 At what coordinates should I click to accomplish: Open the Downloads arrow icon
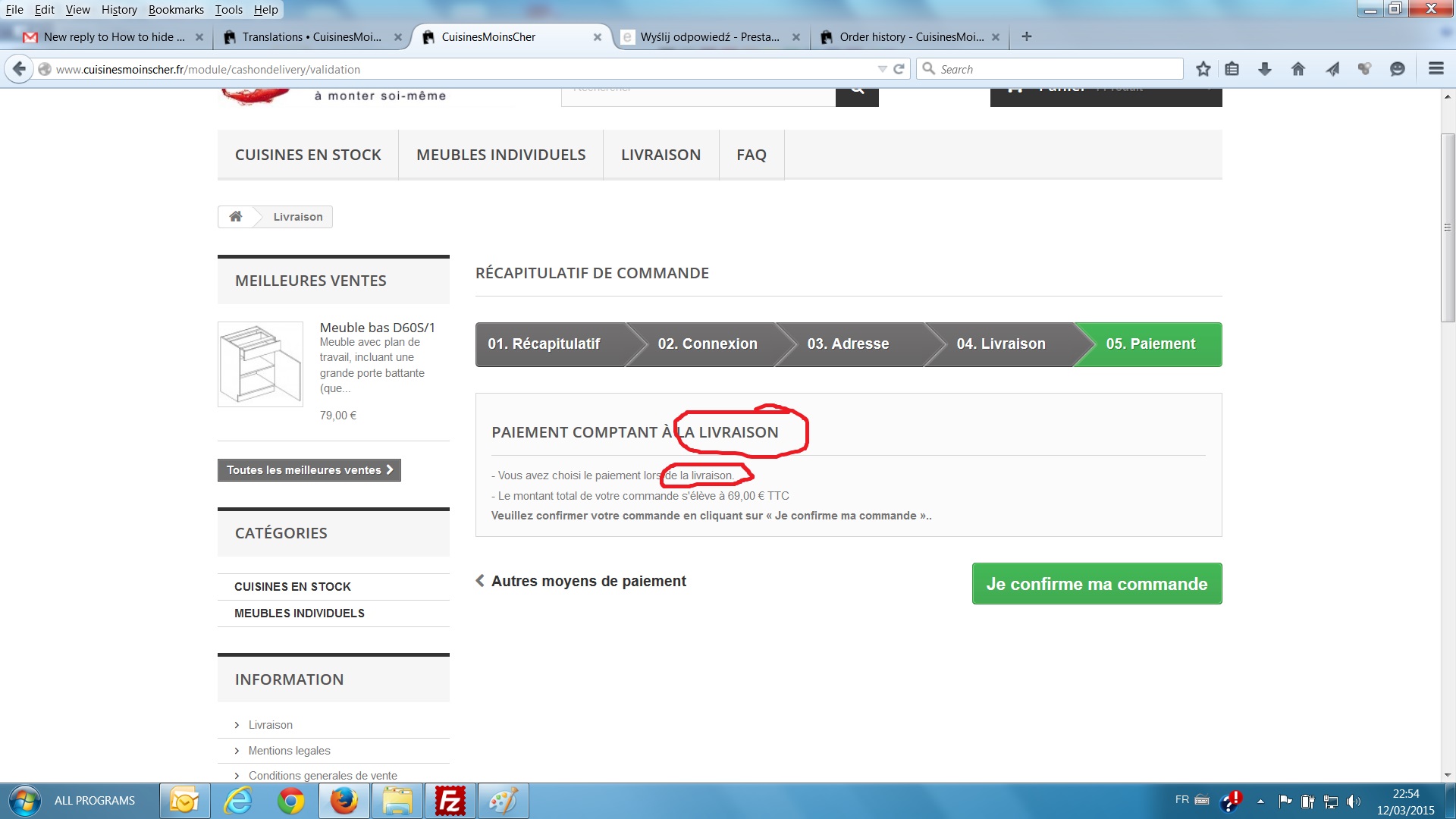pos(1264,69)
